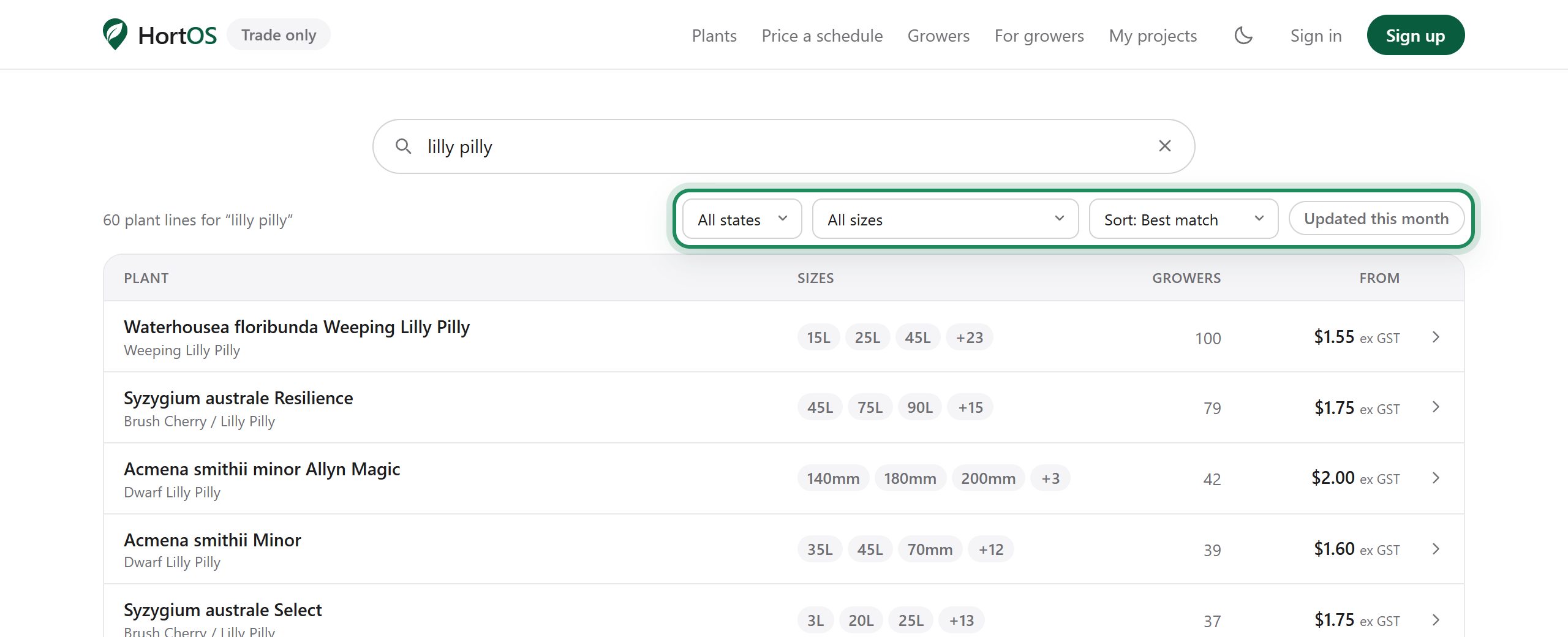Click the Sign up button
Screen dimensions: 1568x637
[1415, 35]
